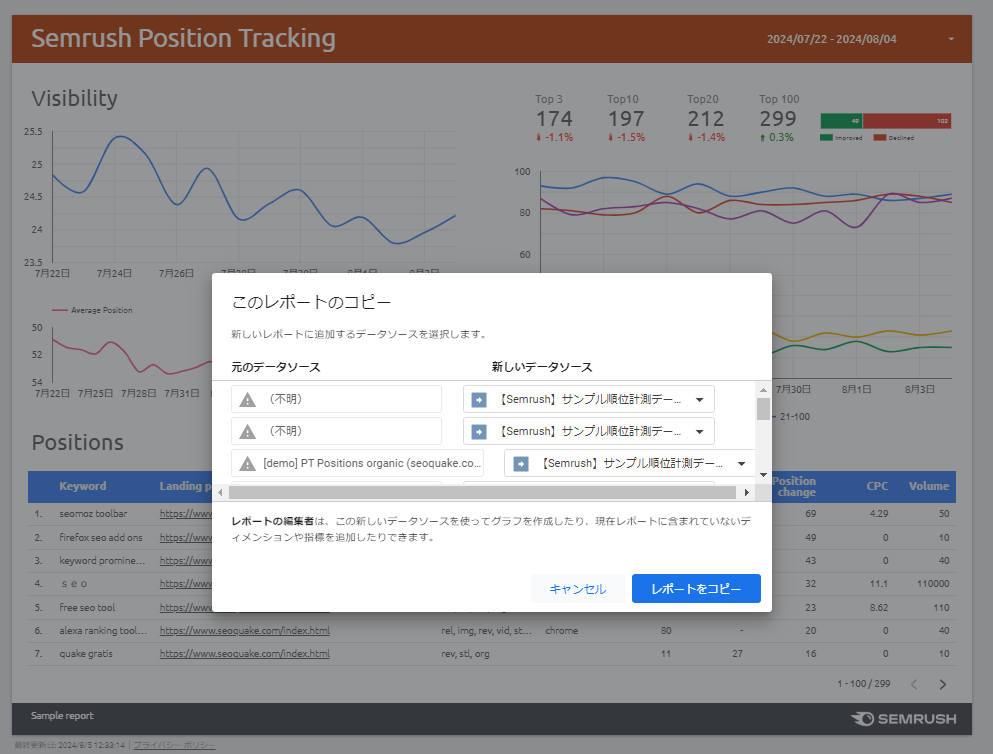The image size is (993, 754).
Task: Open landing page link for quake gratis row
Action: [x=244, y=653]
